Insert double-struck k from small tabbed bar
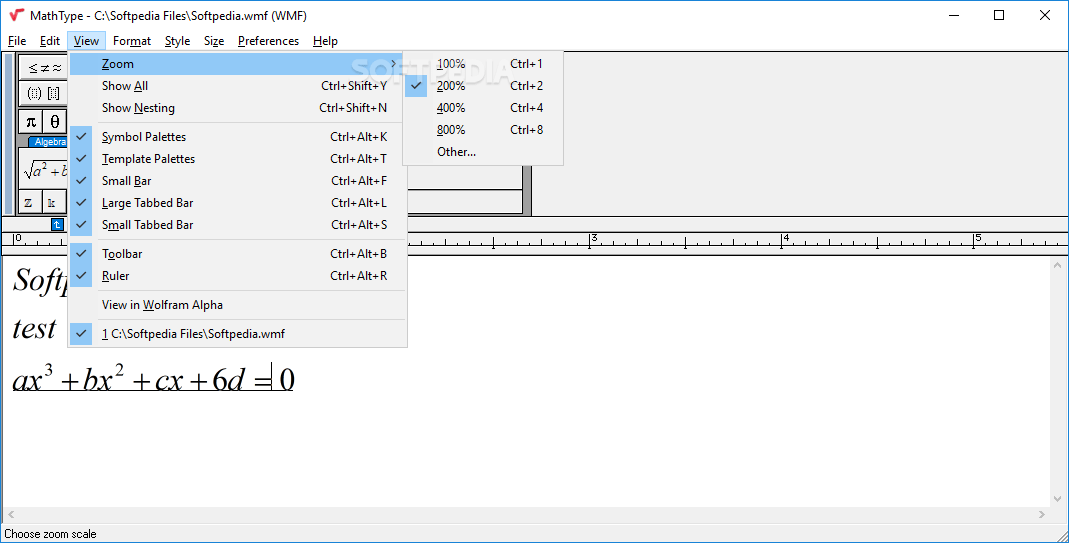Viewport: 1069px width, 543px height. click(x=53, y=203)
